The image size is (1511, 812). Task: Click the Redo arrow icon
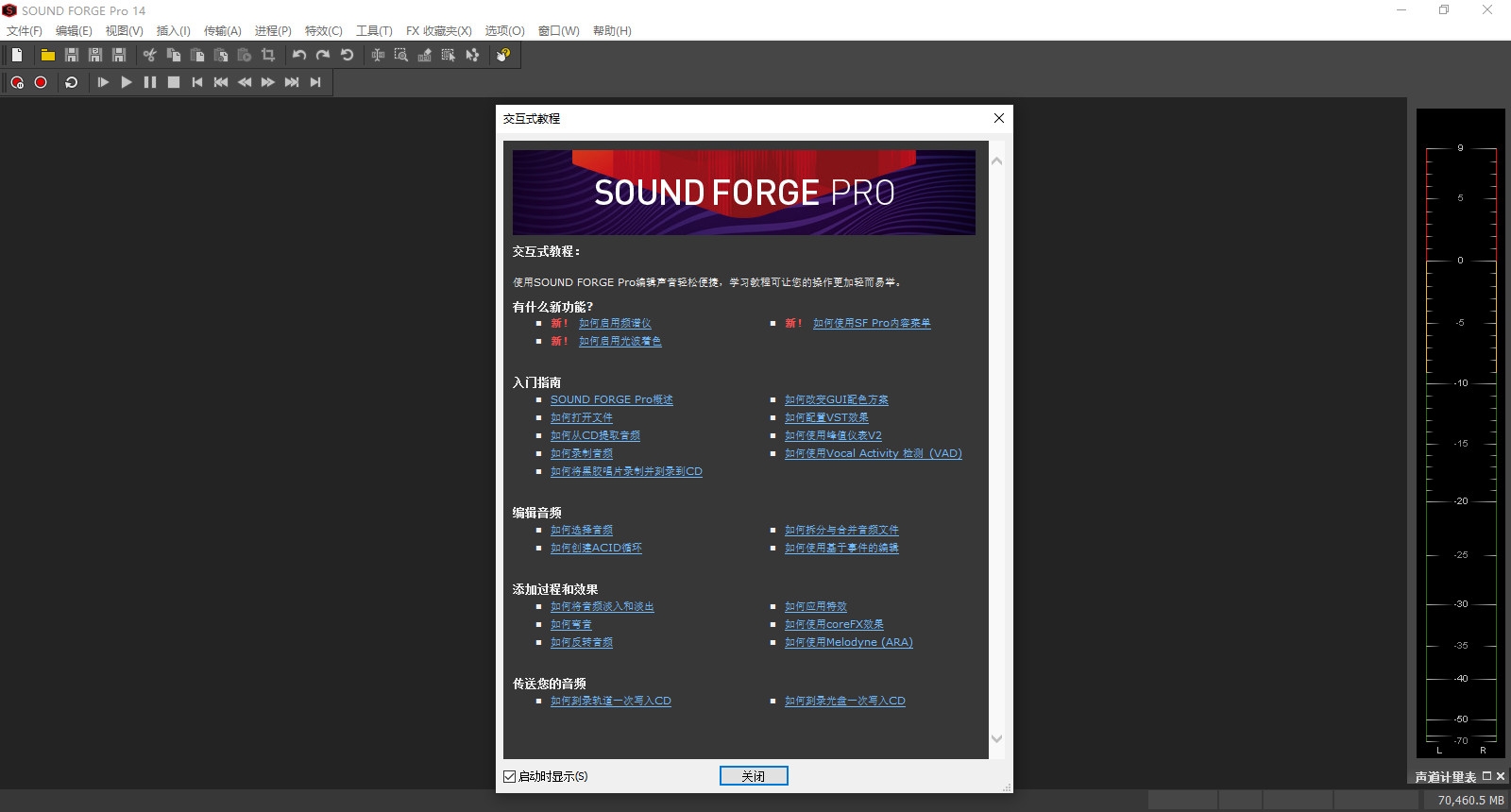pos(323,55)
